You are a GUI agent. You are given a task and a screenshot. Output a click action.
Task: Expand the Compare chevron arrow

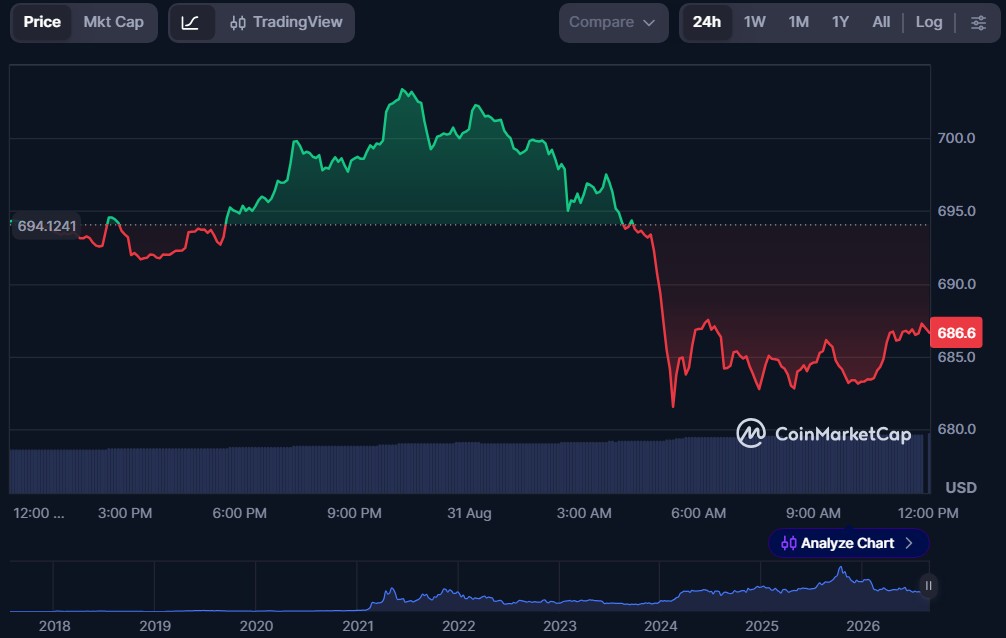coord(649,23)
